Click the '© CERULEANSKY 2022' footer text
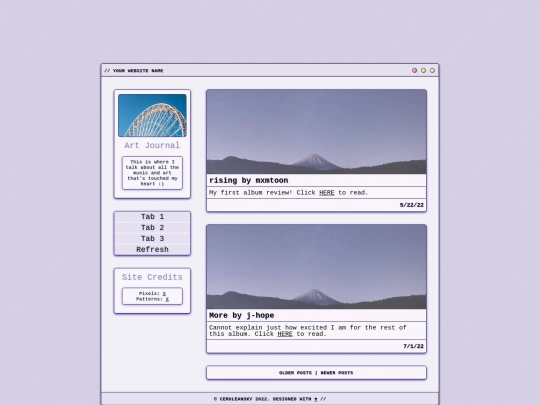540x405 pixels. point(240,399)
